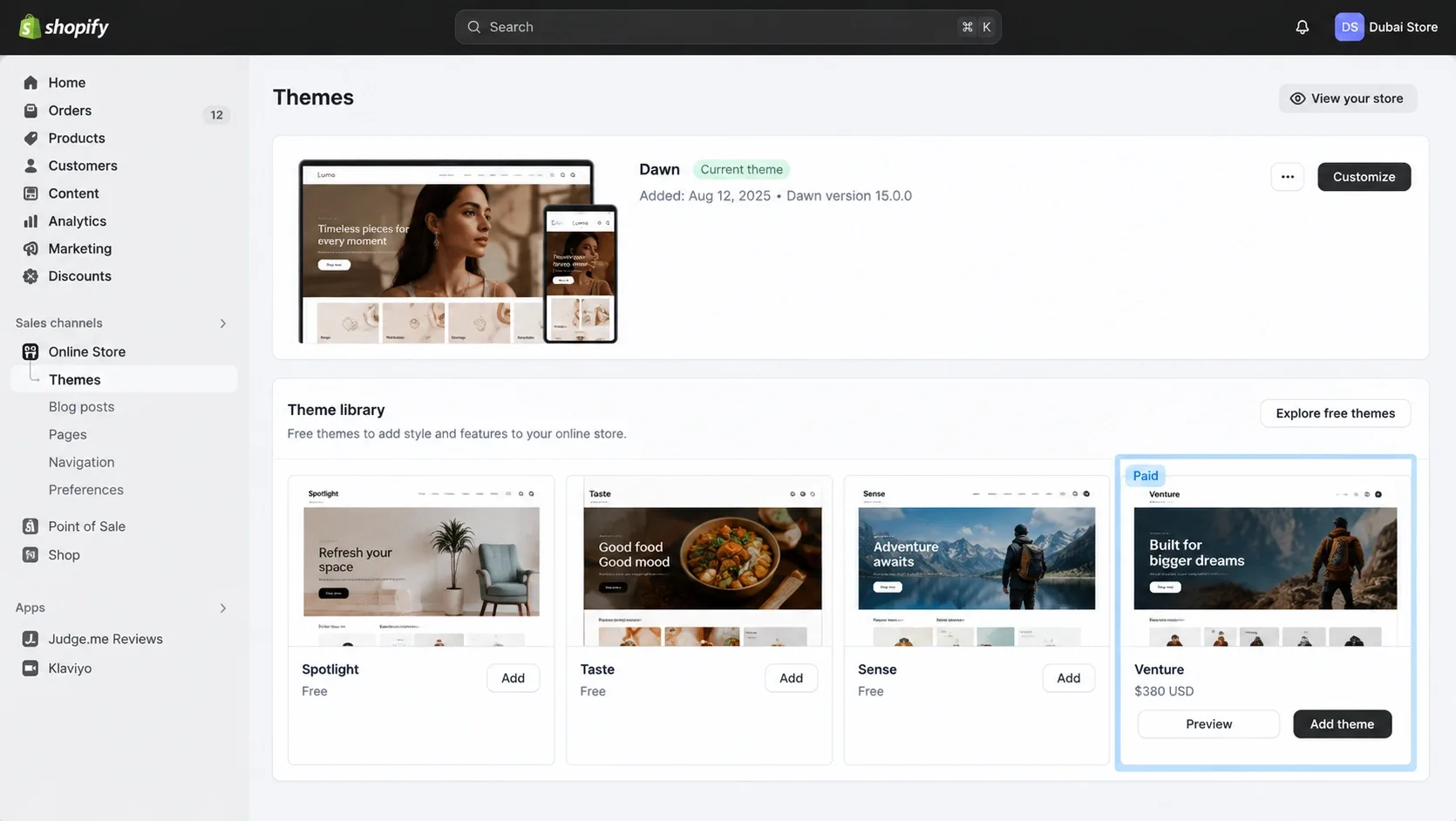
Task: Add the Sense theme
Action: tap(1068, 678)
